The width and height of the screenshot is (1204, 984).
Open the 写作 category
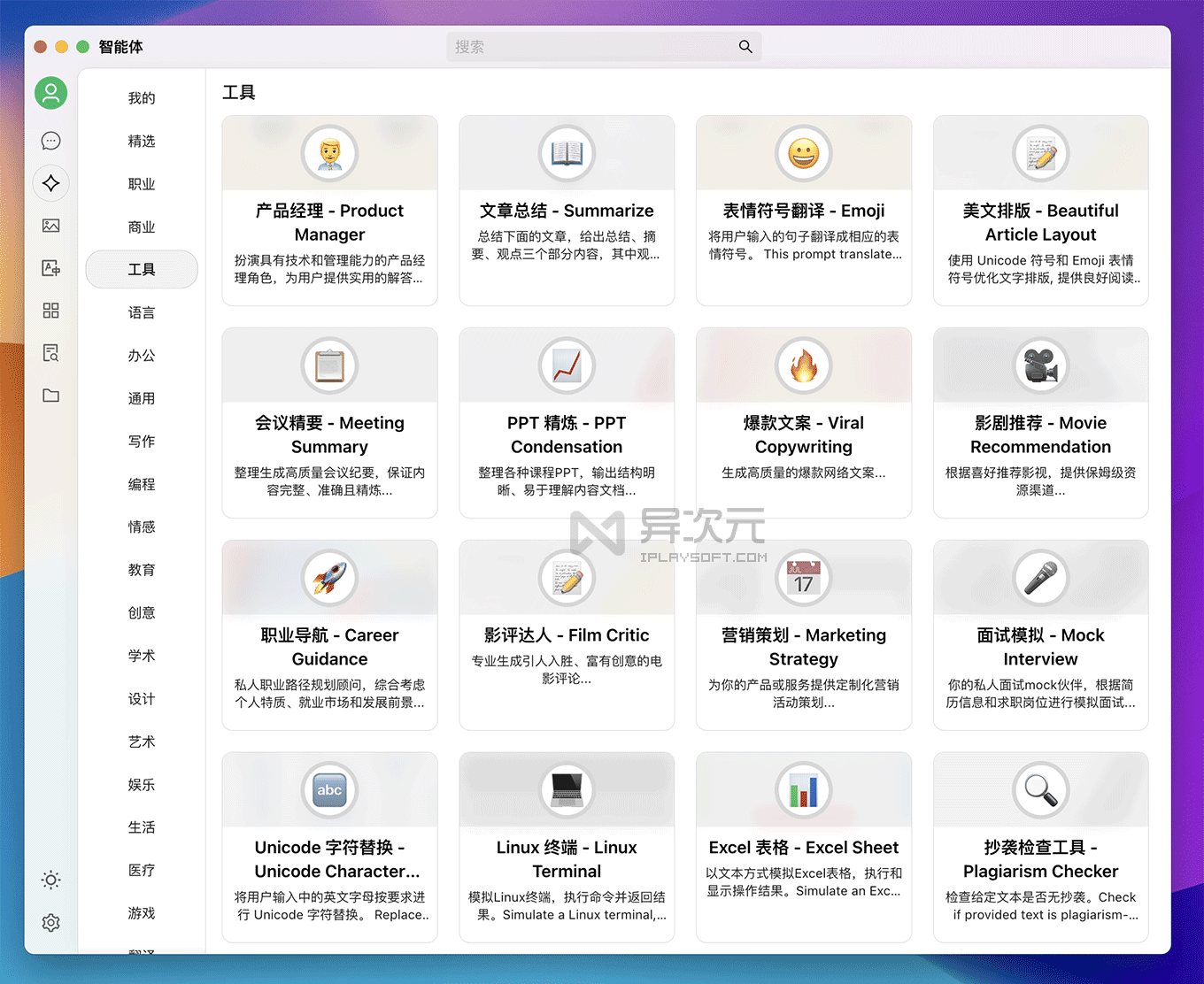[142, 441]
